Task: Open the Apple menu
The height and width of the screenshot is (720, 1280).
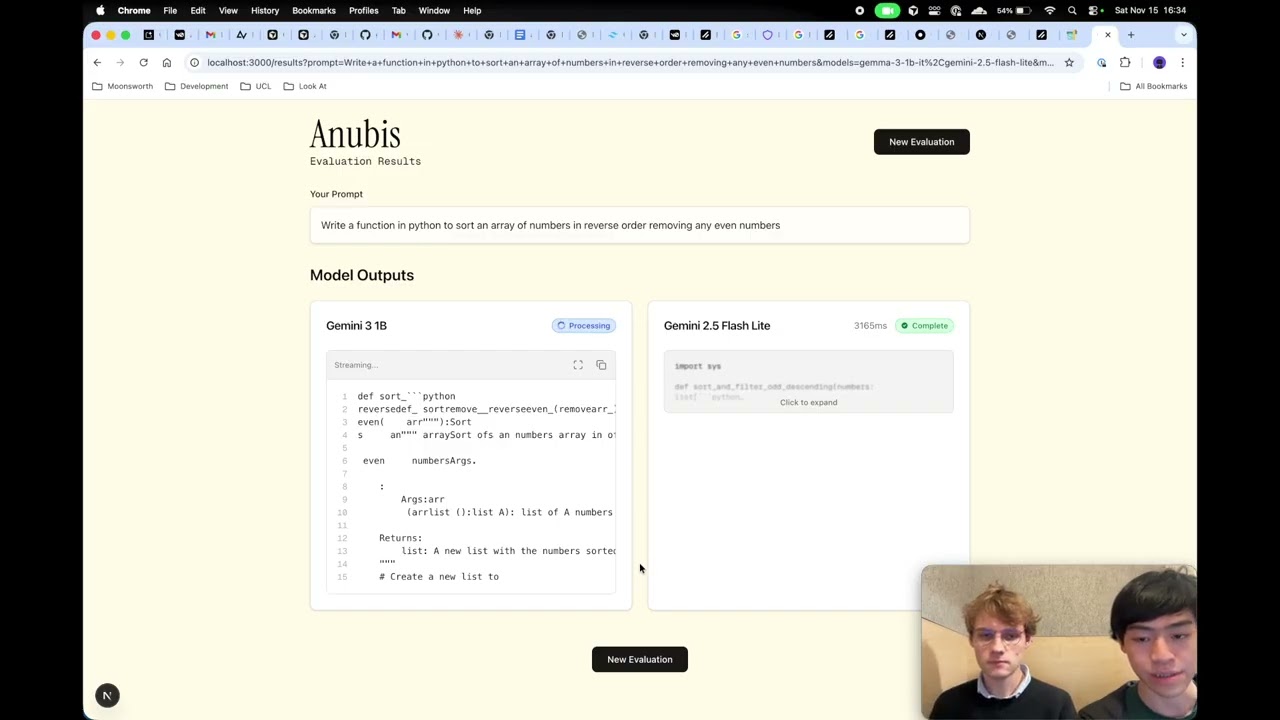Action: click(x=100, y=10)
